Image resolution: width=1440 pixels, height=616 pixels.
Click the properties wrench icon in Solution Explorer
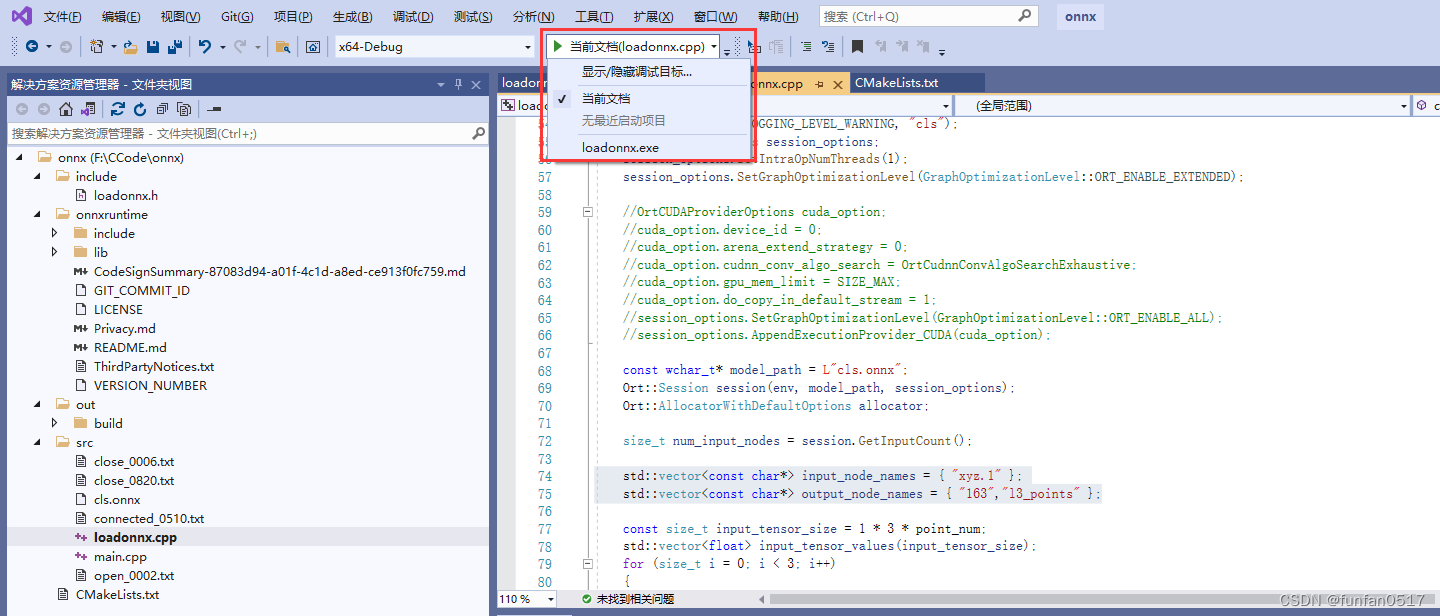214,109
